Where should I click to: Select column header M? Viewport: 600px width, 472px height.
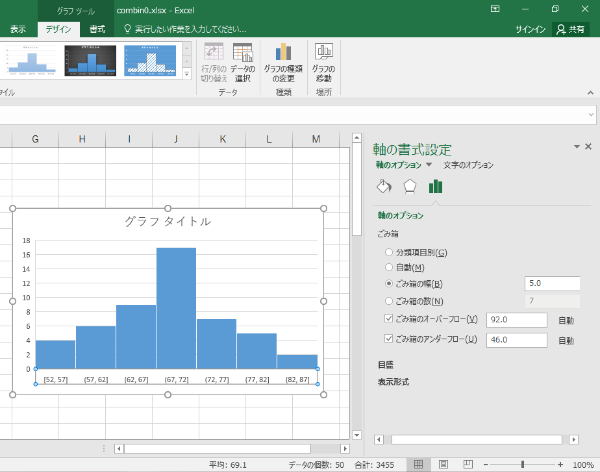[x=316, y=139]
